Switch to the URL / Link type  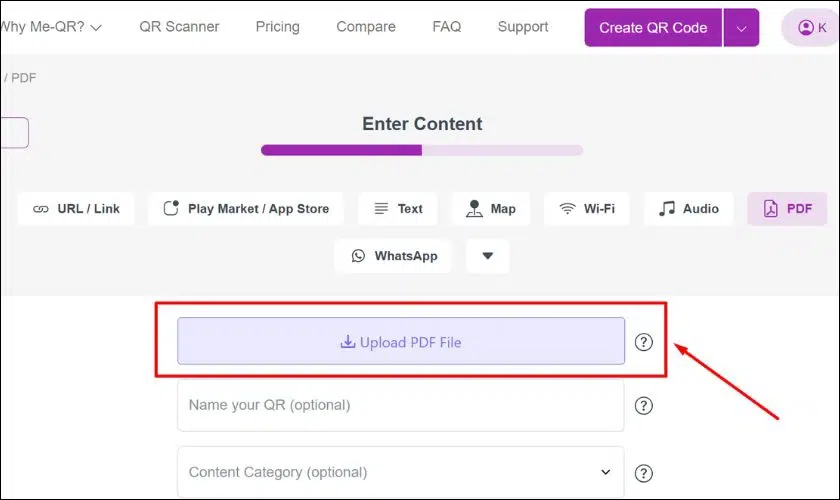pos(76,208)
